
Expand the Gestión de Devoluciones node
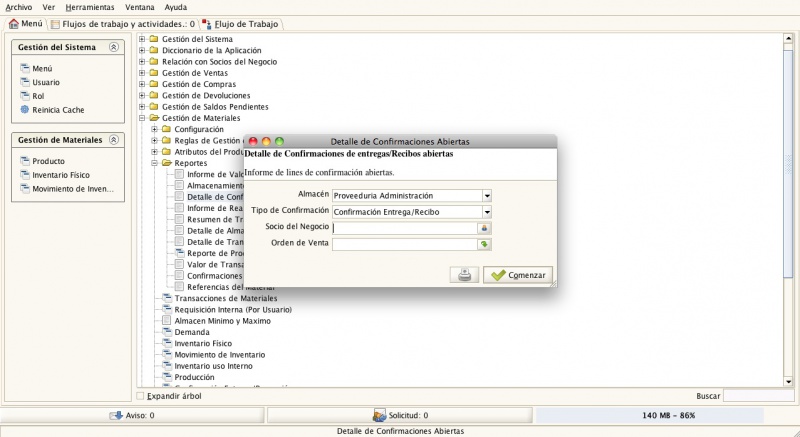pos(142,95)
